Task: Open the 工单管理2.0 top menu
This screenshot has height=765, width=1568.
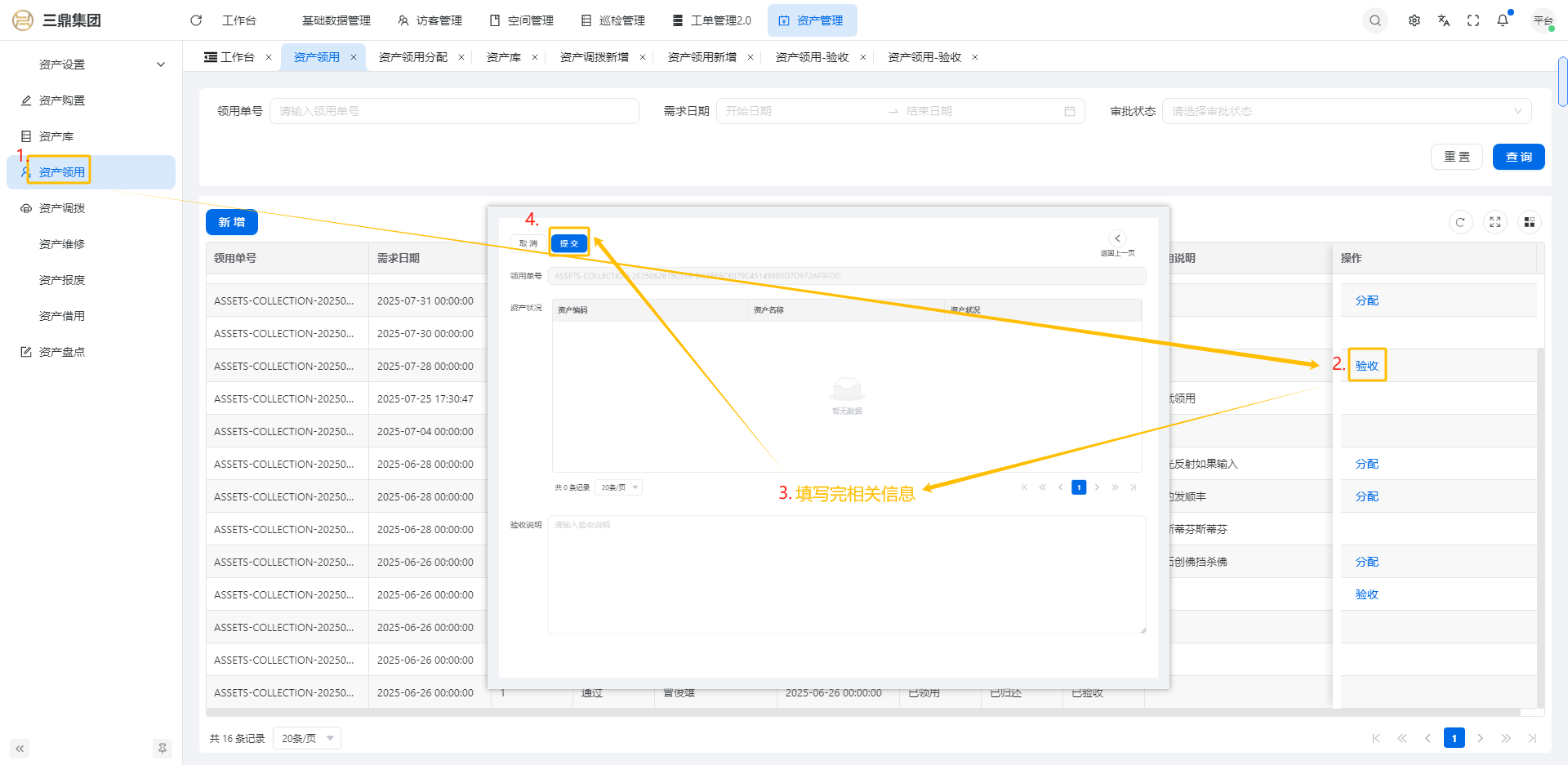Action: [x=711, y=20]
